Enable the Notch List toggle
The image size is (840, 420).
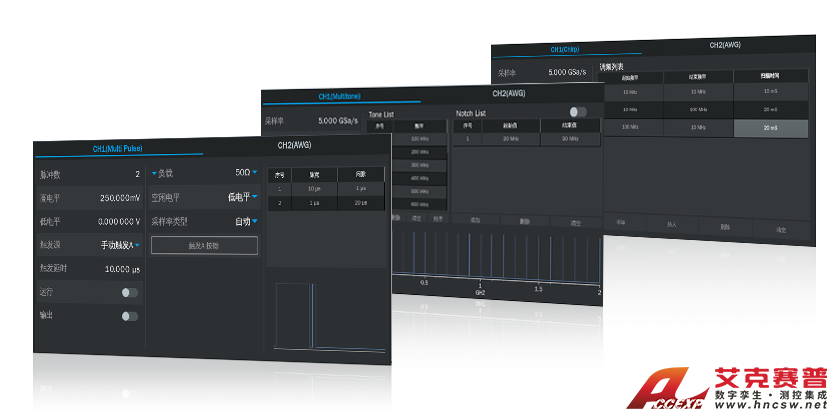(577, 113)
